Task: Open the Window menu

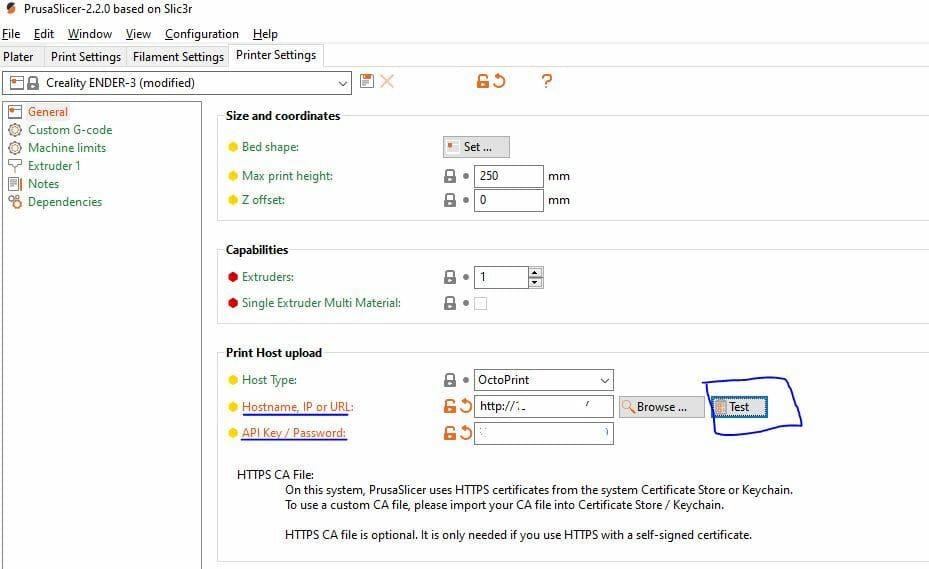Action: pyautogui.click(x=89, y=34)
